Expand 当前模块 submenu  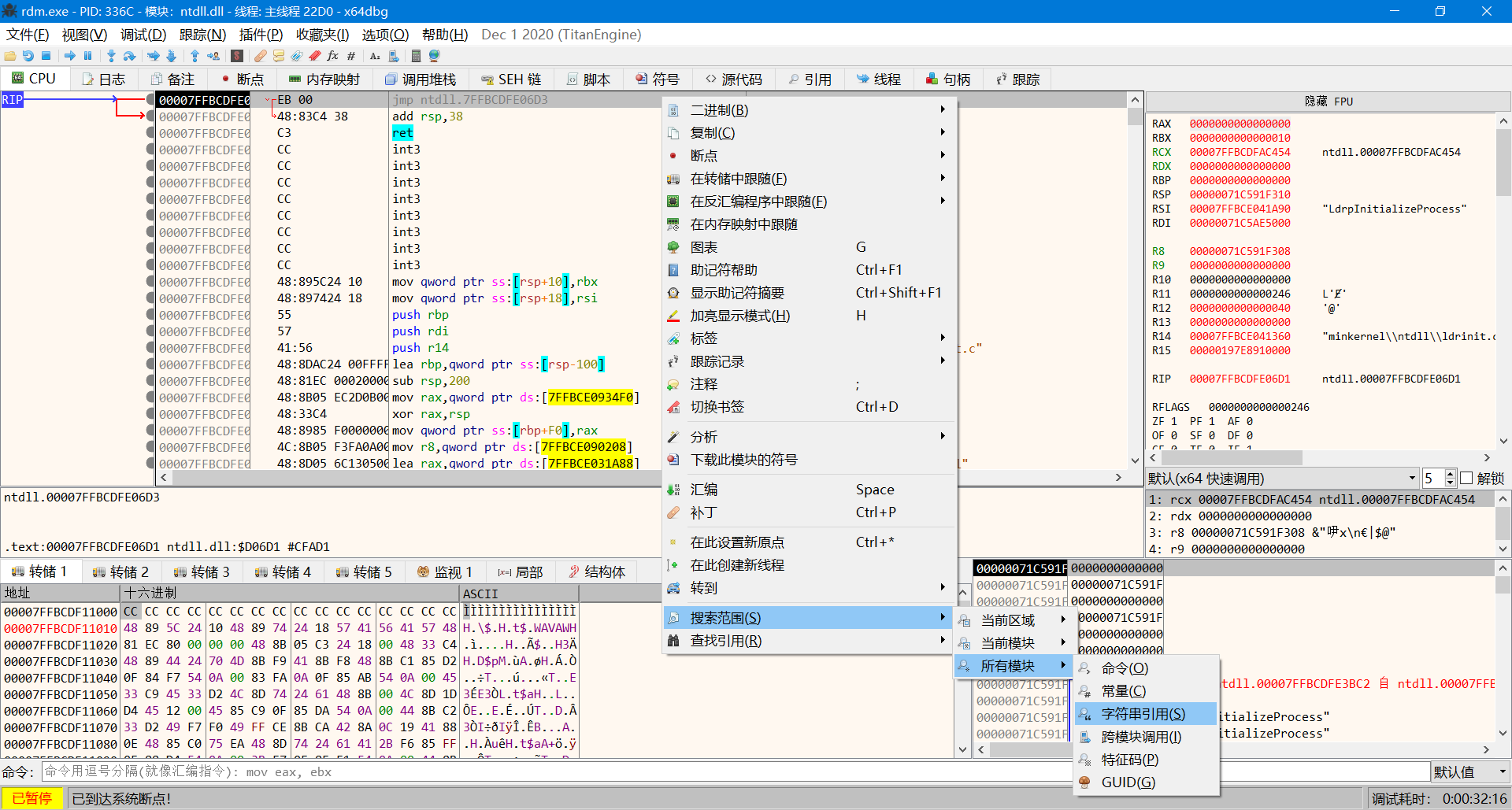(1013, 643)
